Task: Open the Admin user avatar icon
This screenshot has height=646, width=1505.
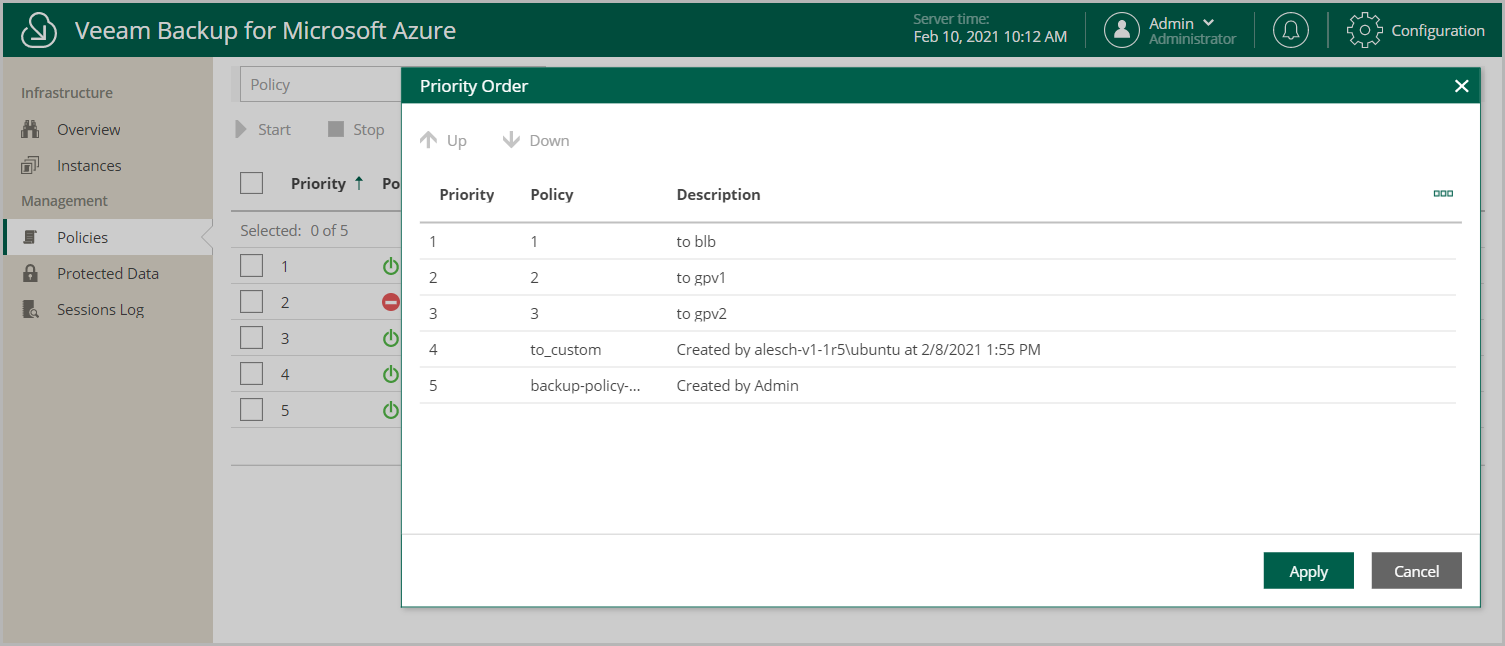Action: pos(1122,30)
